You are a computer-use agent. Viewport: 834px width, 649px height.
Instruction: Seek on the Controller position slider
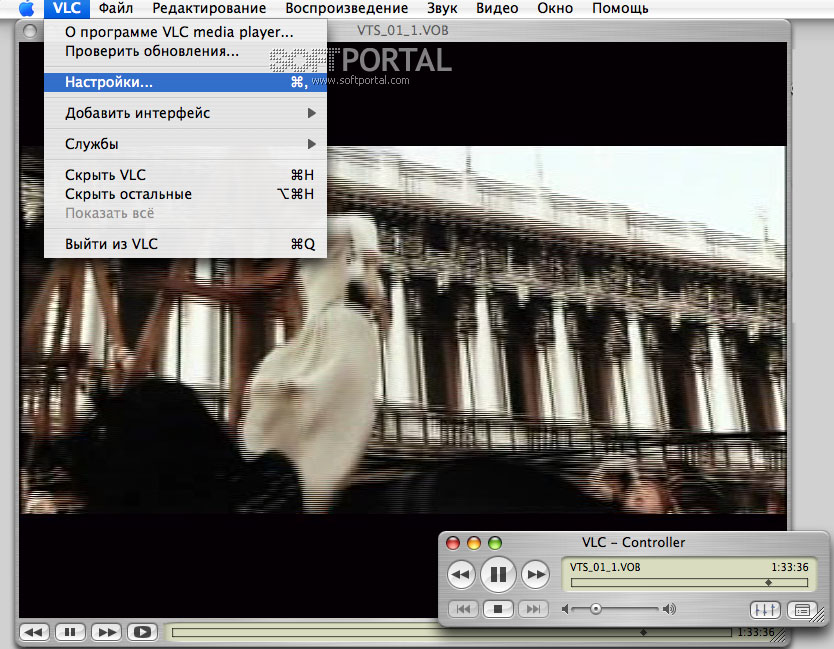pyautogui.click(x=689, y=583)
